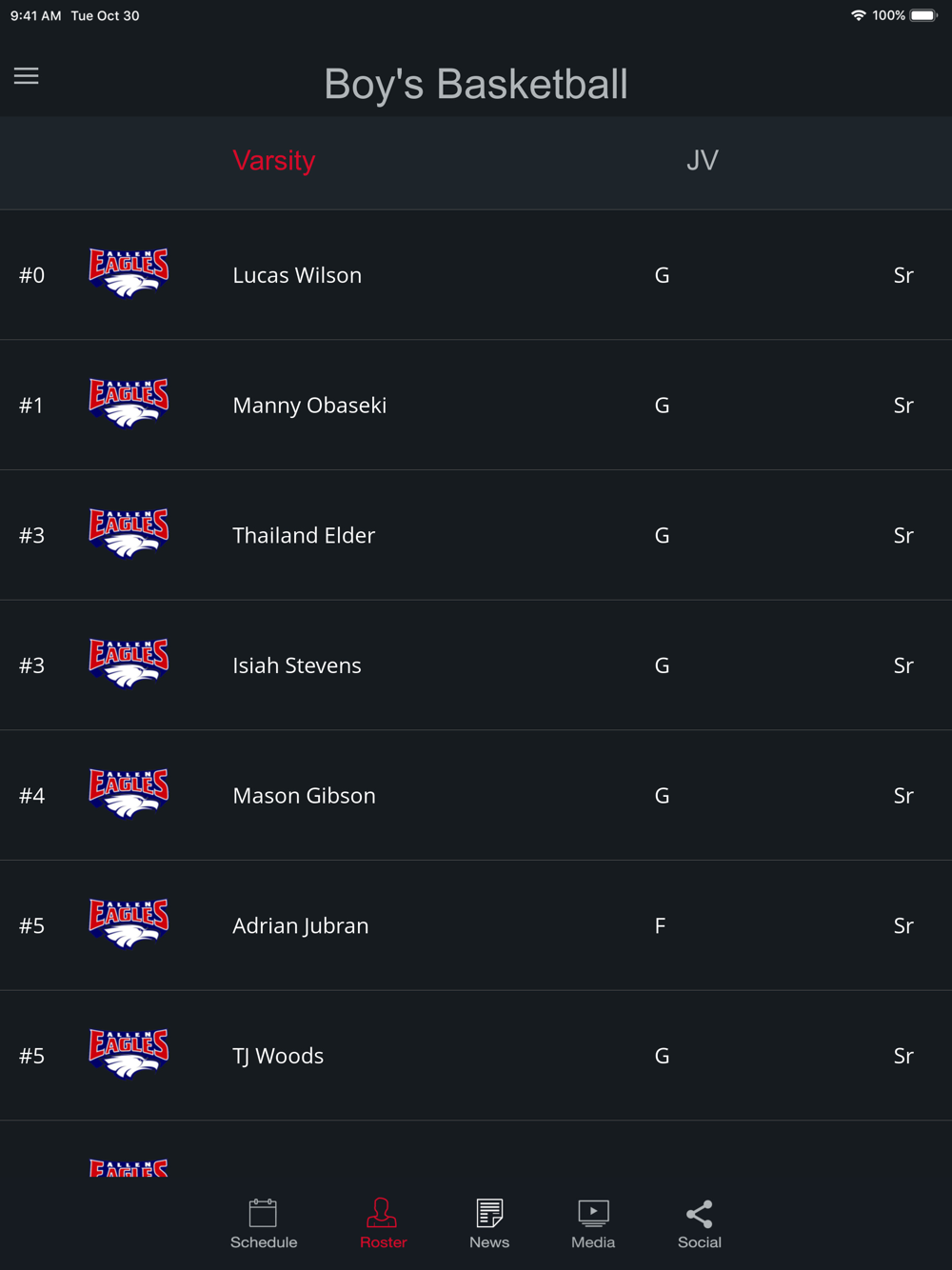Open the hamburger menu
Viewport: 952px width, 1270px height.
[27, 76]
